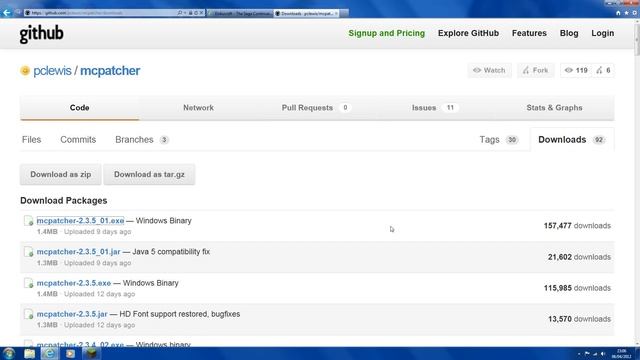Screen dimensions: 640x360
Task: Click the Watch button
Action: click(x=489, y=71)
